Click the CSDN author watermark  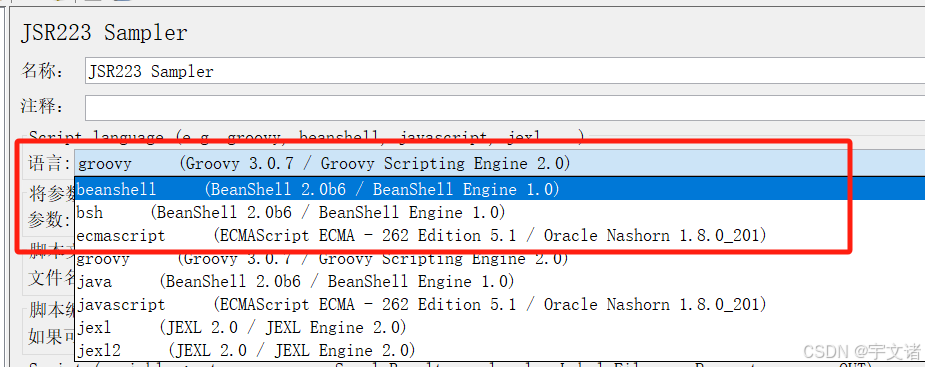[862, 352]
